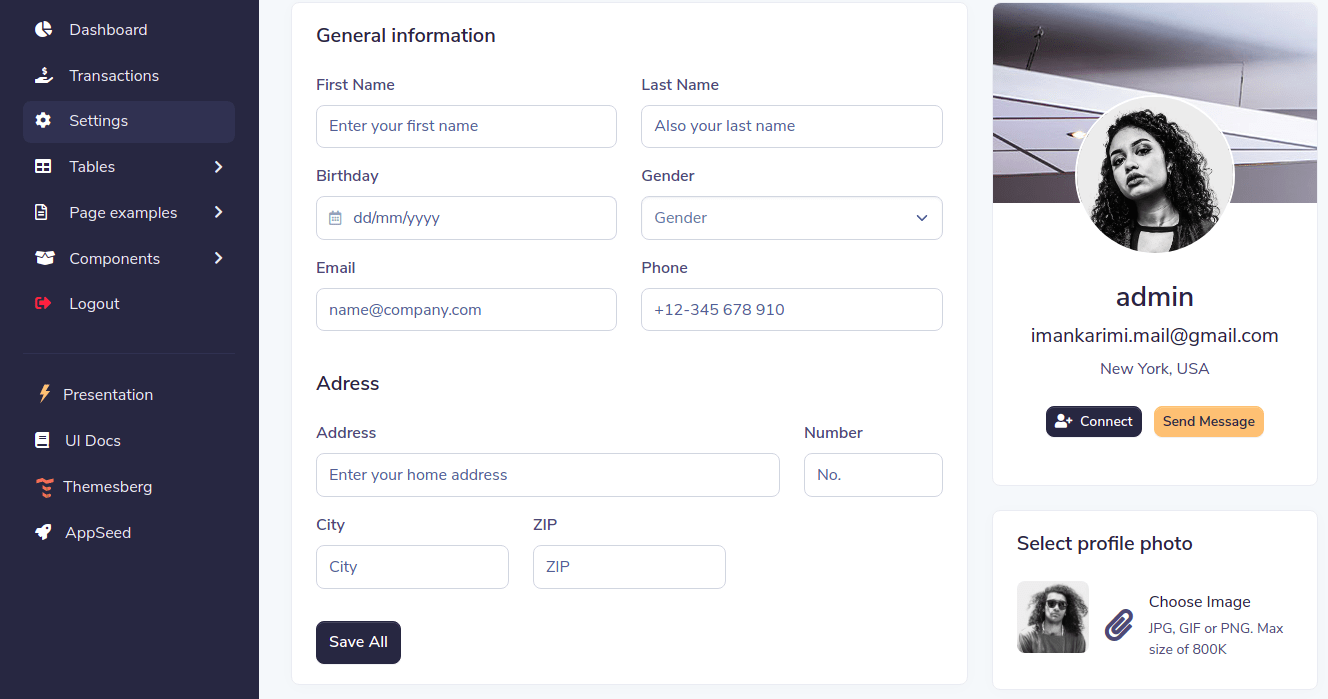Click the Presentation lightning bolt icon

[x=43, y=394]
